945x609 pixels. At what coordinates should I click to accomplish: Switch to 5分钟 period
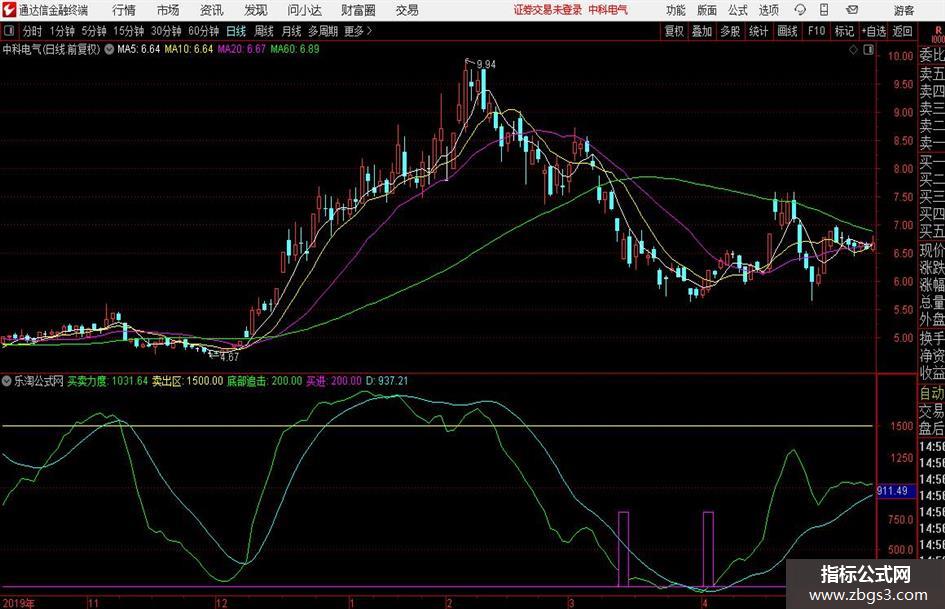click(x=93, y=31)
